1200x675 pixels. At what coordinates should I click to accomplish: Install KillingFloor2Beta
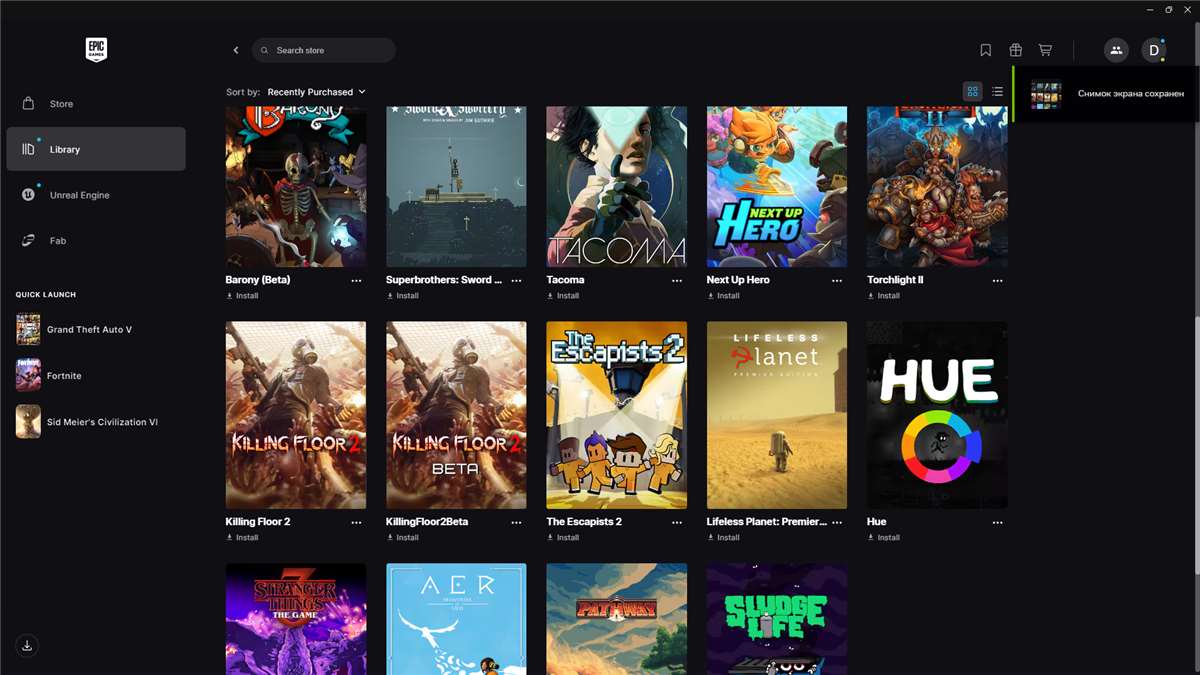(403, 538)
